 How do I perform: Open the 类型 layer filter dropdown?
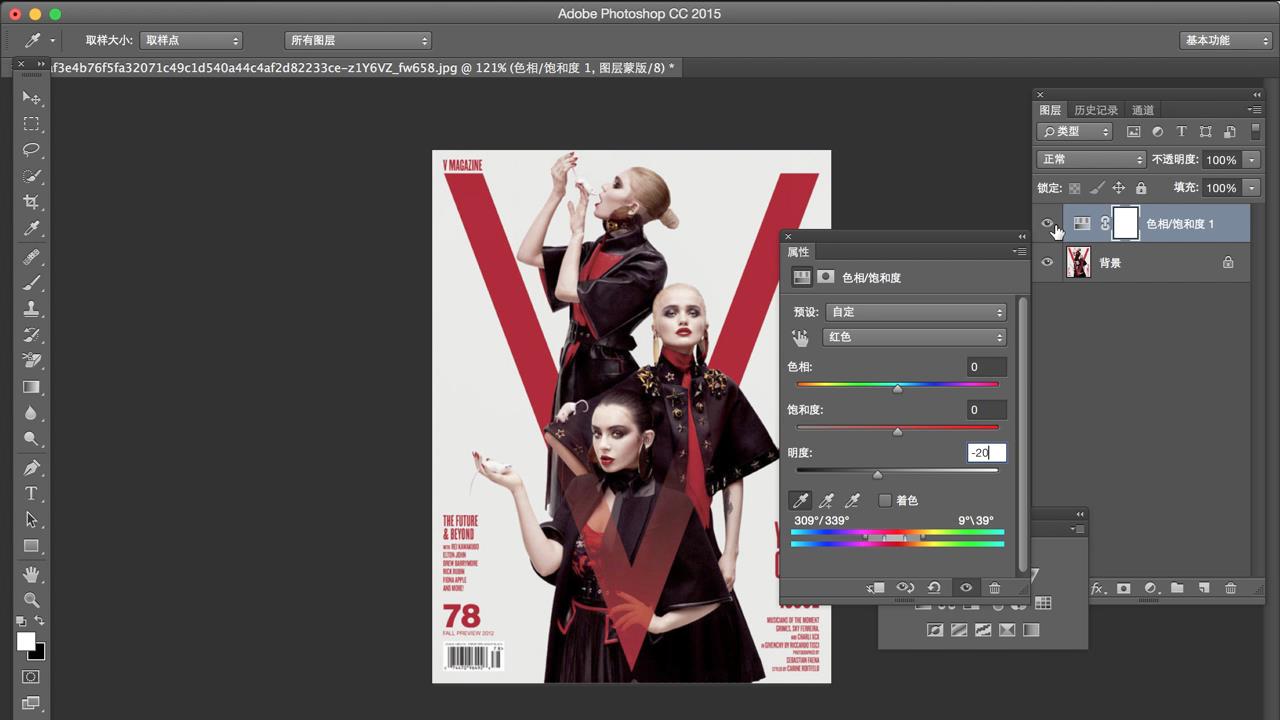click(x=1076, y=132)
